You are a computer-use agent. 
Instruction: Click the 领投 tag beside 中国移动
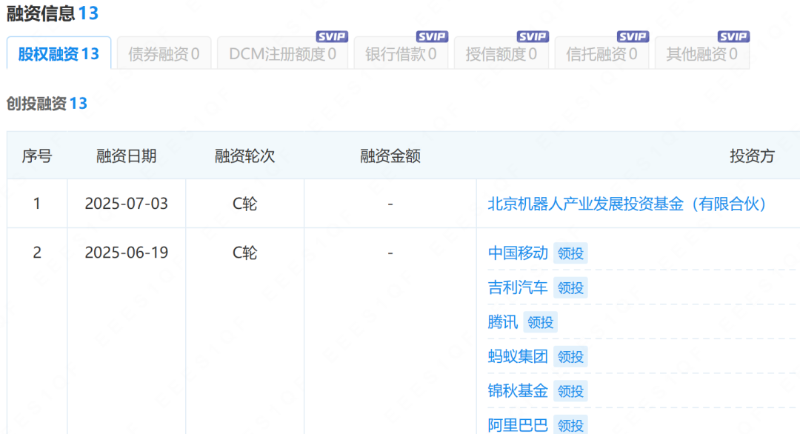[x=570, y=254]
